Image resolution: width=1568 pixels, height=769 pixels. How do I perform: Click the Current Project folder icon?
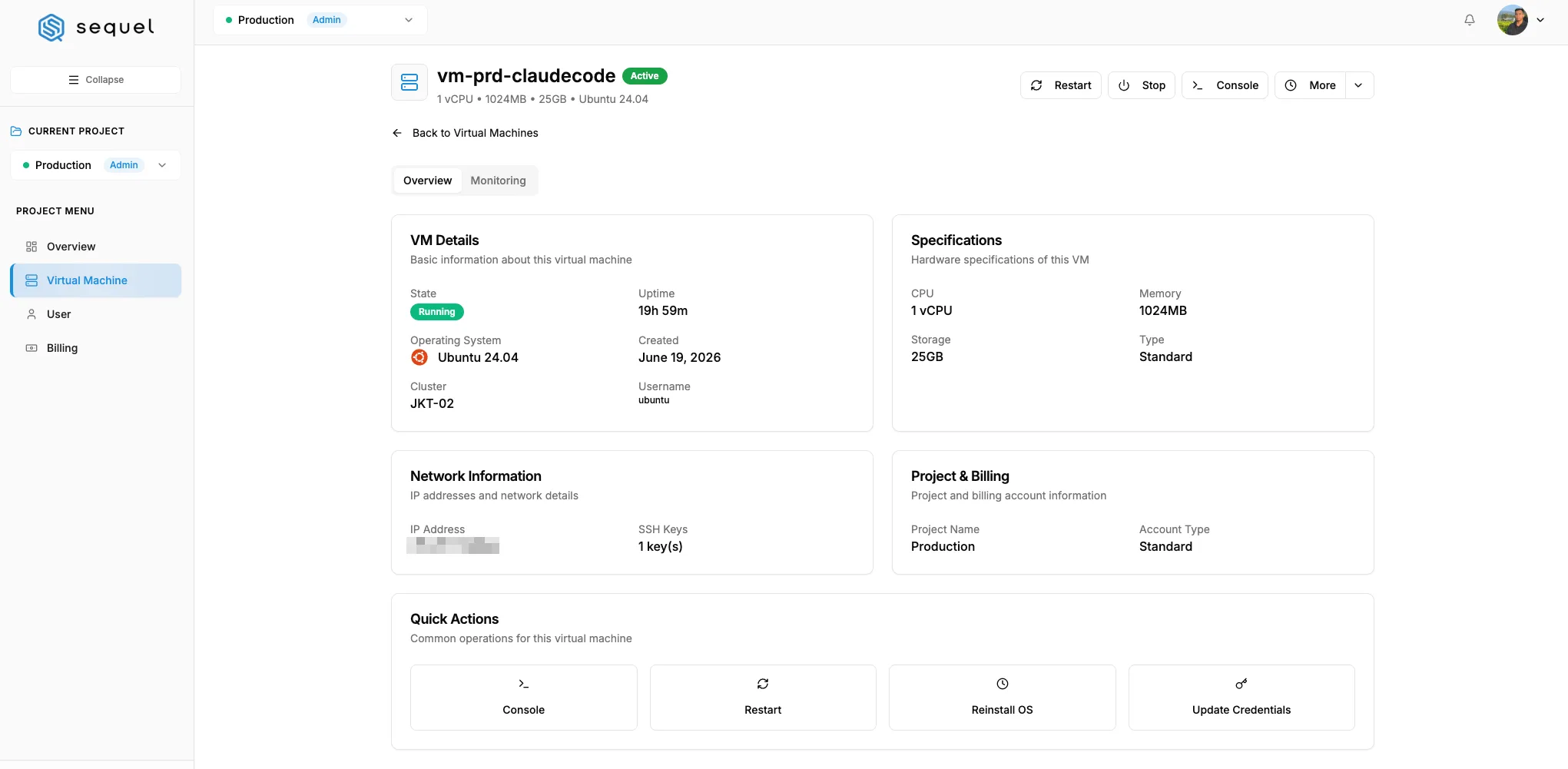16,131
